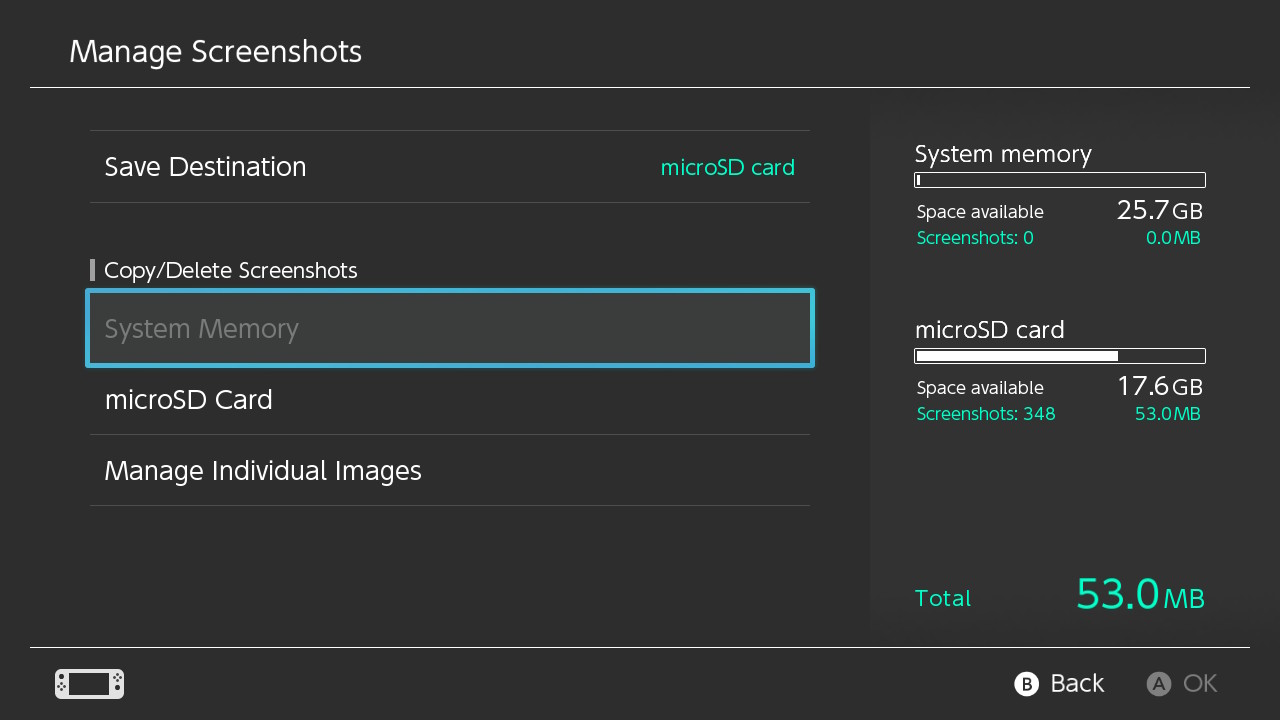The image size is (1280, 720).
Task: Click the handheld controller icon
Action: [89, 684]
